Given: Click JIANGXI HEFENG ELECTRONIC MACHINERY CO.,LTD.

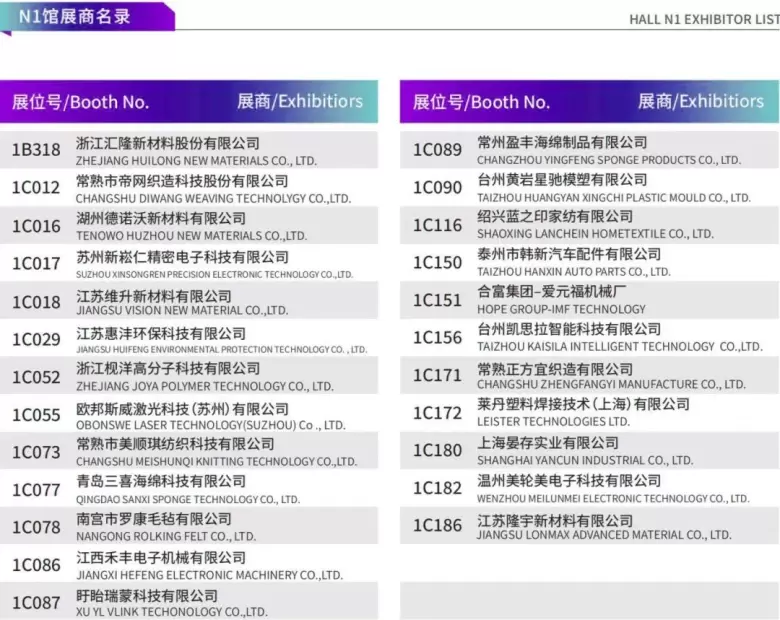Looking at the screenshot, I should point(209,575).
